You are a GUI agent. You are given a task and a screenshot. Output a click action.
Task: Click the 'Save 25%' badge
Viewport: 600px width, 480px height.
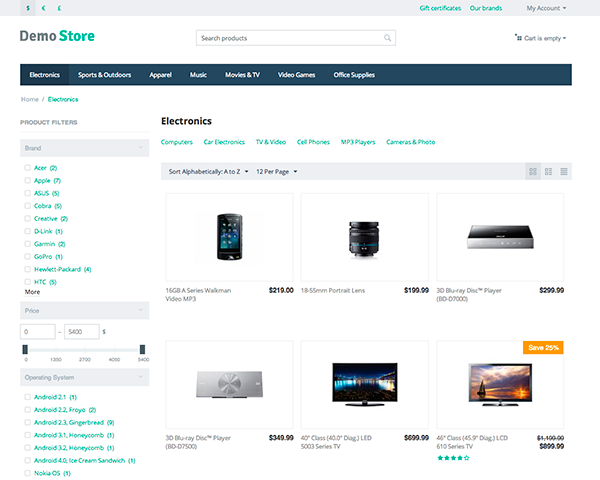click(x=543, y=348)
